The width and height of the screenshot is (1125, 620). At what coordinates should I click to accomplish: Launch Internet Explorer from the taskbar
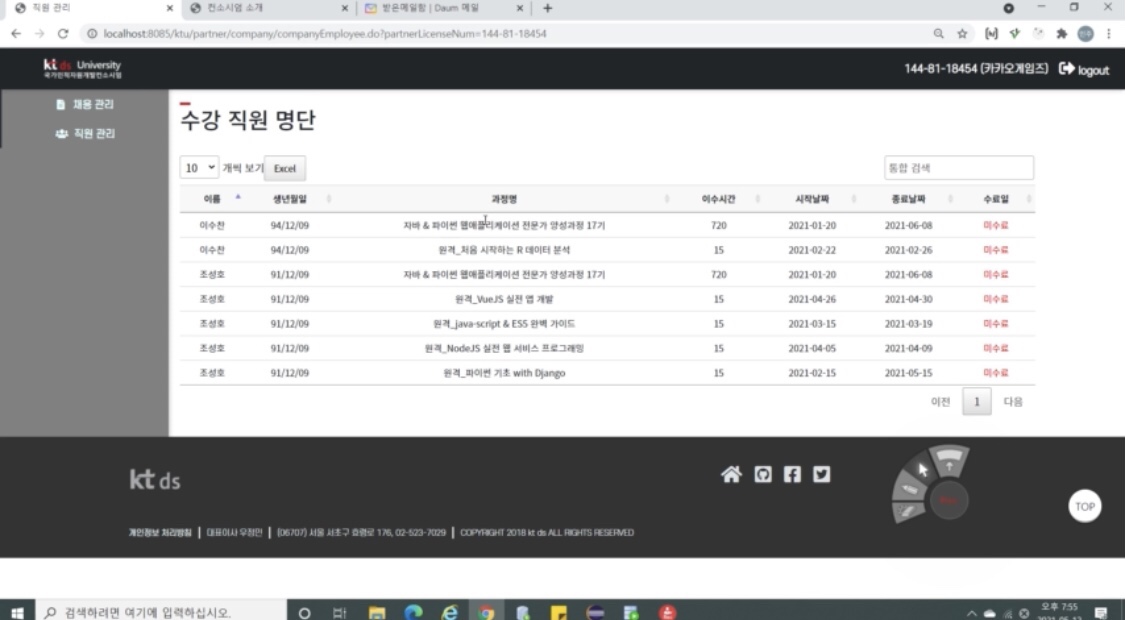point(450,612)
